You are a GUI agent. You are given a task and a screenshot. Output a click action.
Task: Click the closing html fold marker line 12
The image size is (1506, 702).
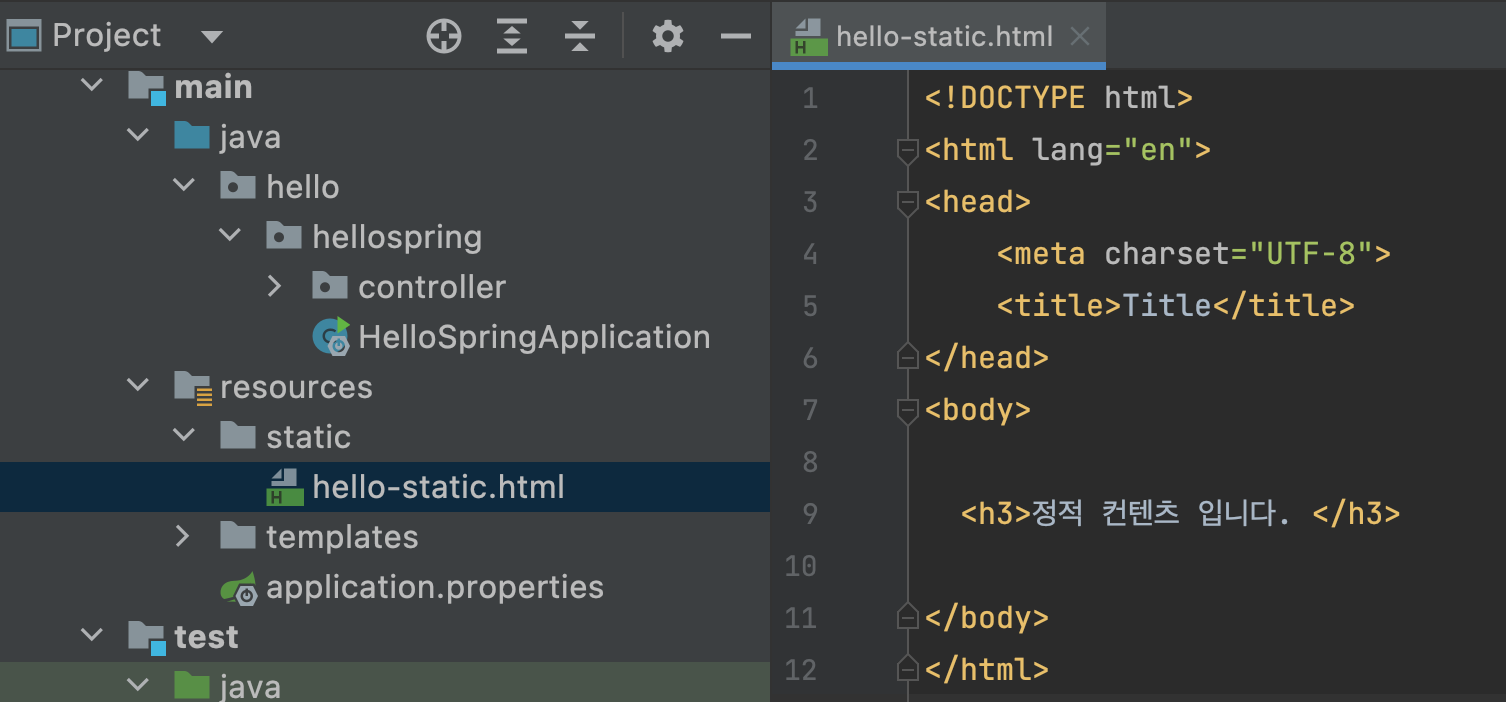[907, 668]
